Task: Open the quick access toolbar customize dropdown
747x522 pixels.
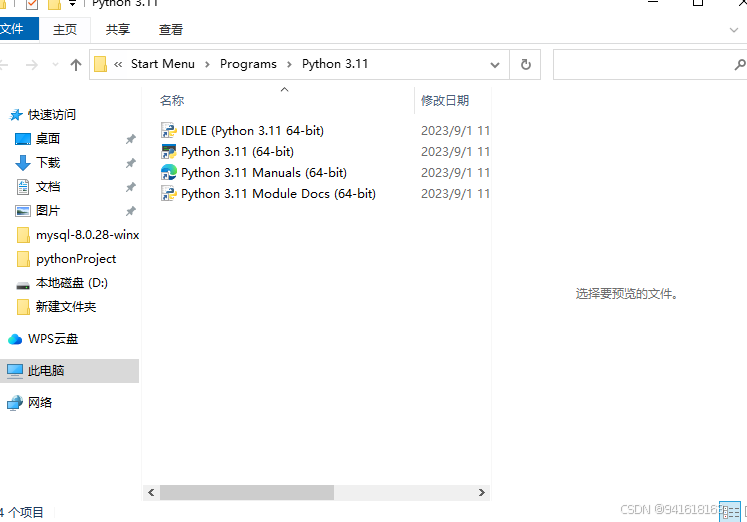Action: click(72, 4)
